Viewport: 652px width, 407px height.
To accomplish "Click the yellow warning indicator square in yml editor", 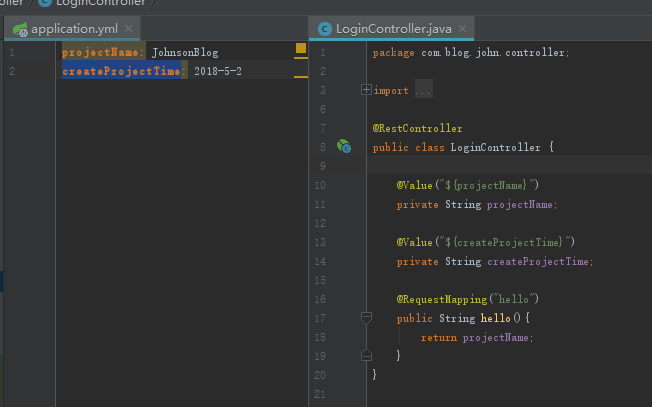I will pos(301,48).
